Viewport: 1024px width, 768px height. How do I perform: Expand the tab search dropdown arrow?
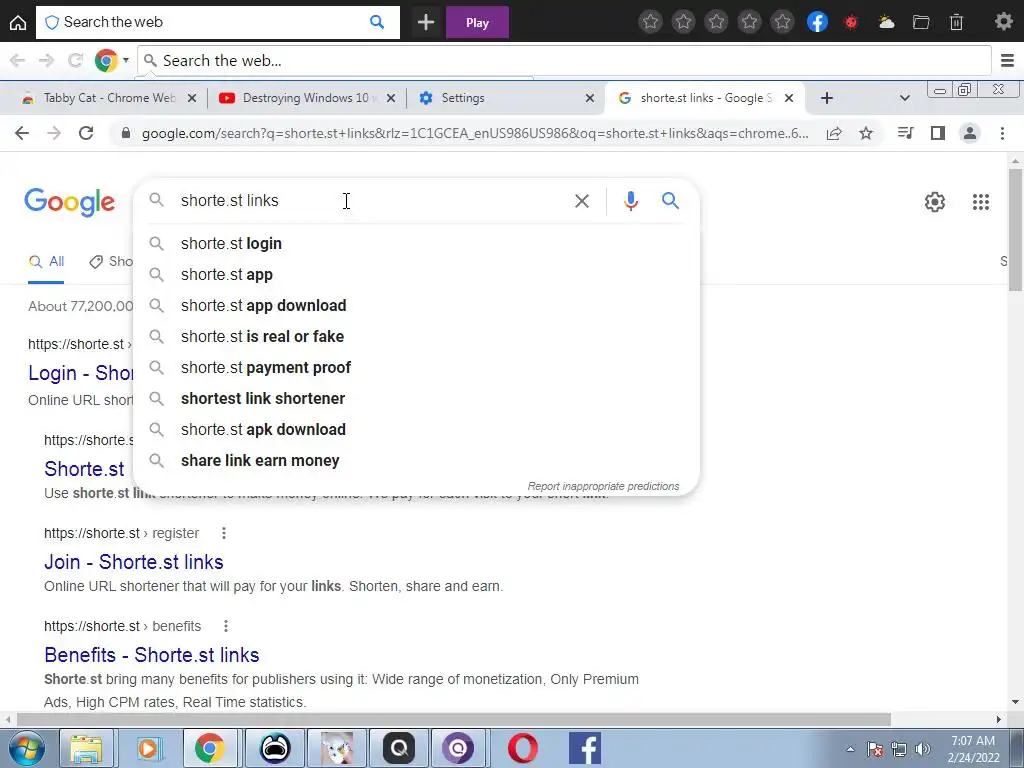click(x=904, y=98)
